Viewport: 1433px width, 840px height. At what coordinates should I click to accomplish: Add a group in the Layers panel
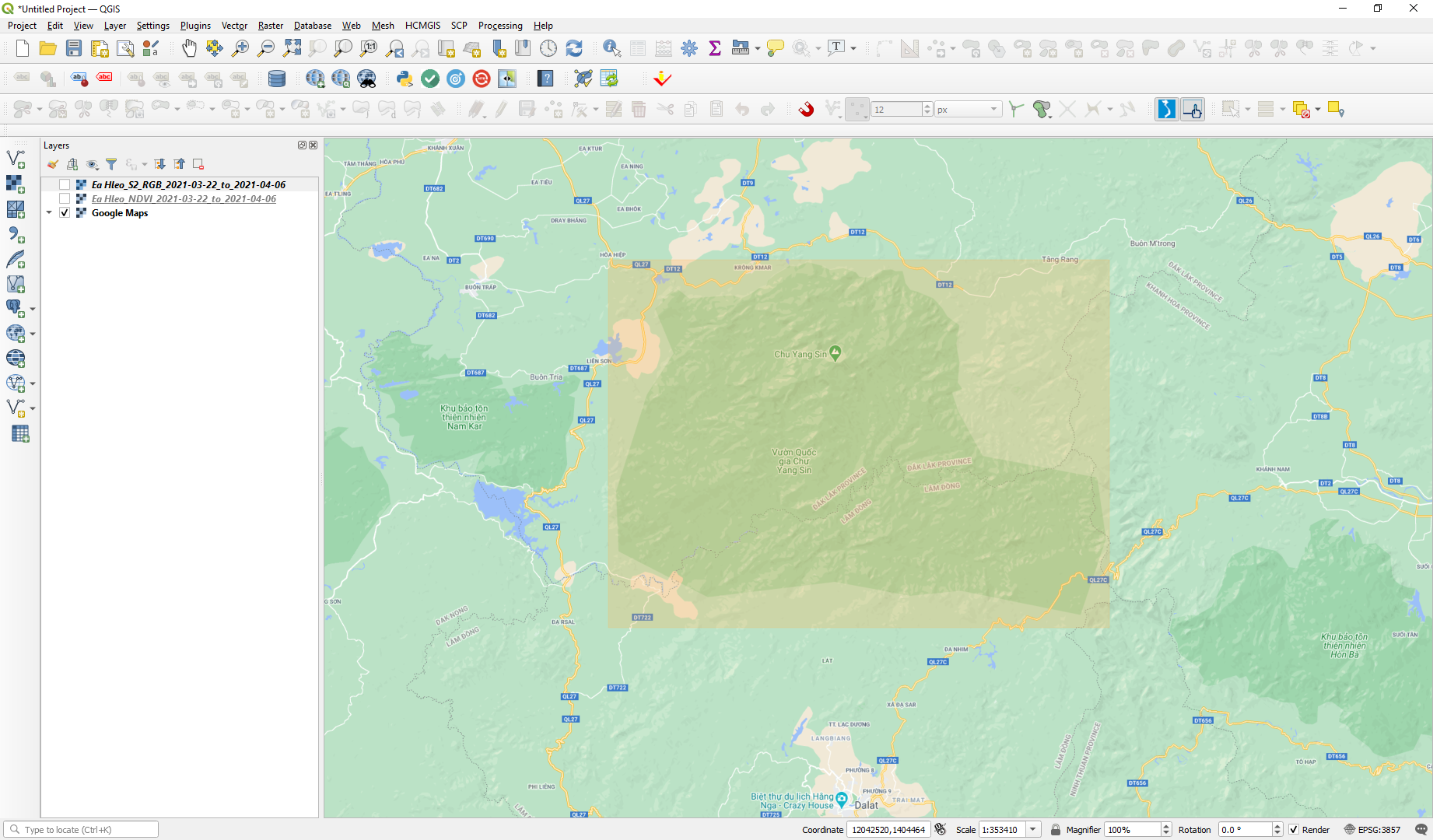click(x=72, y=164)
